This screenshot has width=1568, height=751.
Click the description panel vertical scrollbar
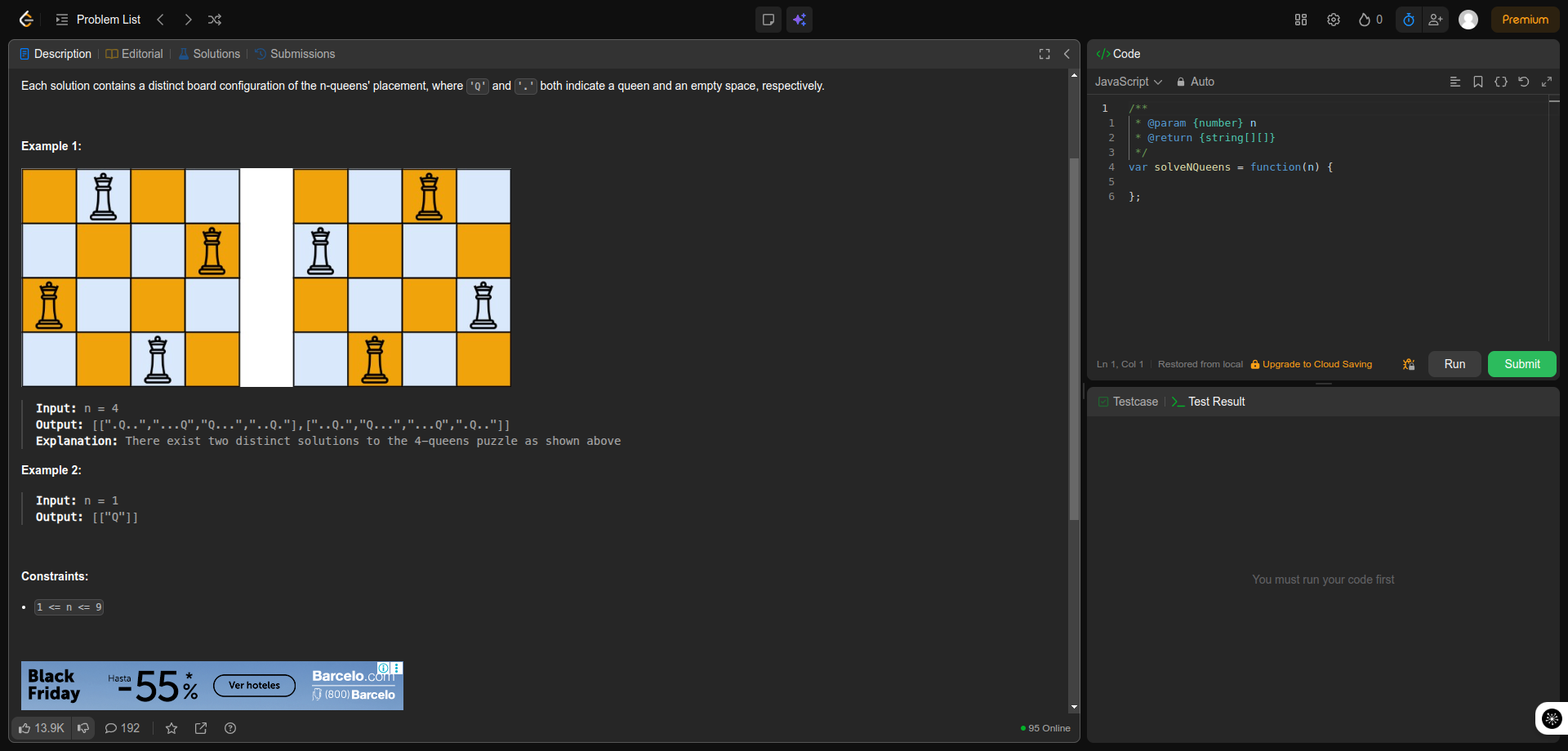pyautogui.click(x=1074, y=339)
